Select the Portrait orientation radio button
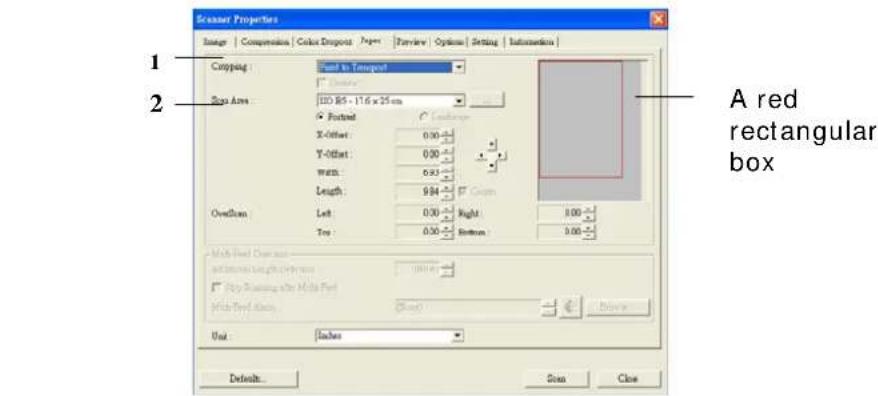 [321, 117]
